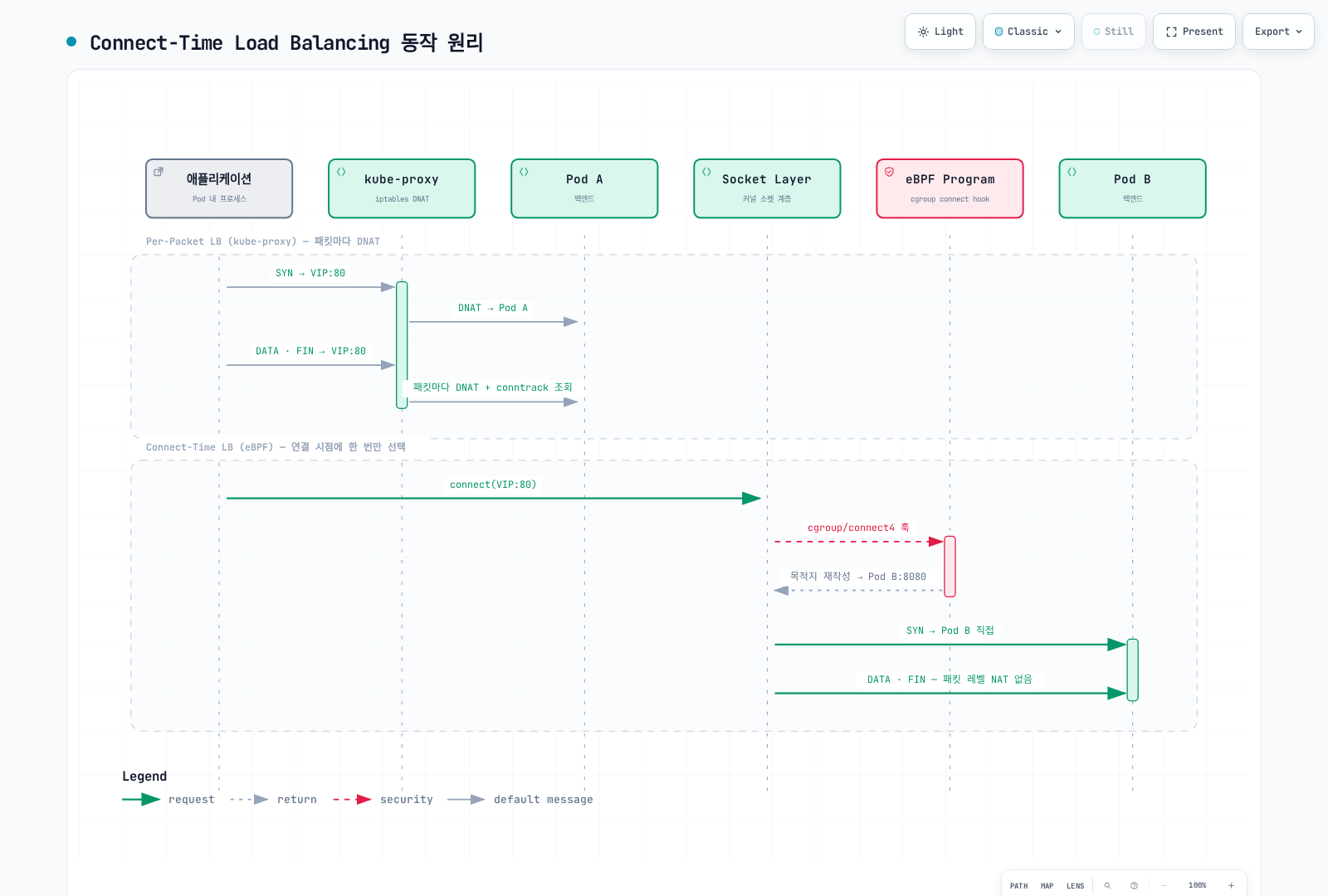
Task: Click the 'return' legend entry
Action: pyautogui.click(x=273, y=800)
